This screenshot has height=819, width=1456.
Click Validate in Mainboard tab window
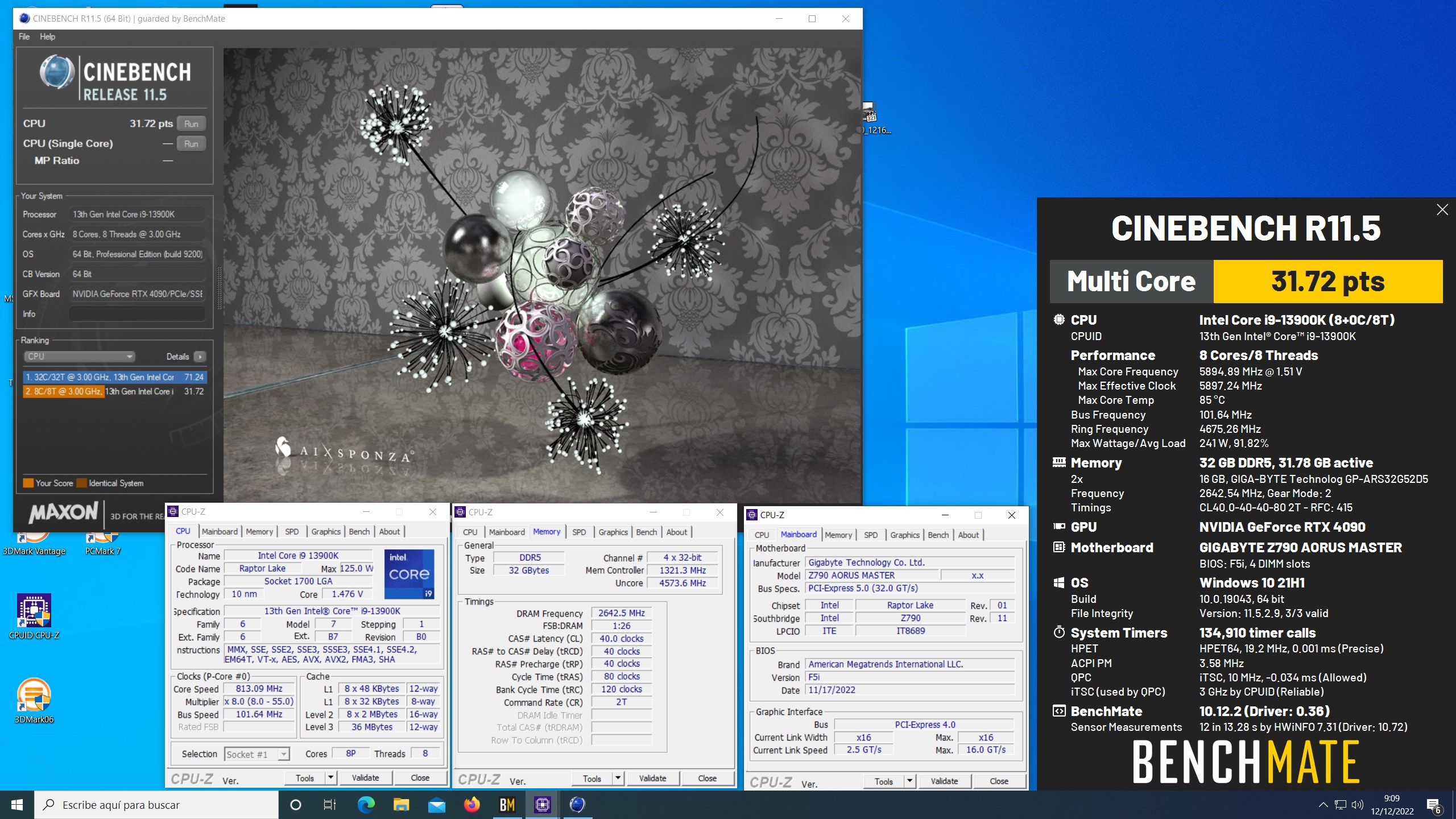[x=944, y=781]
